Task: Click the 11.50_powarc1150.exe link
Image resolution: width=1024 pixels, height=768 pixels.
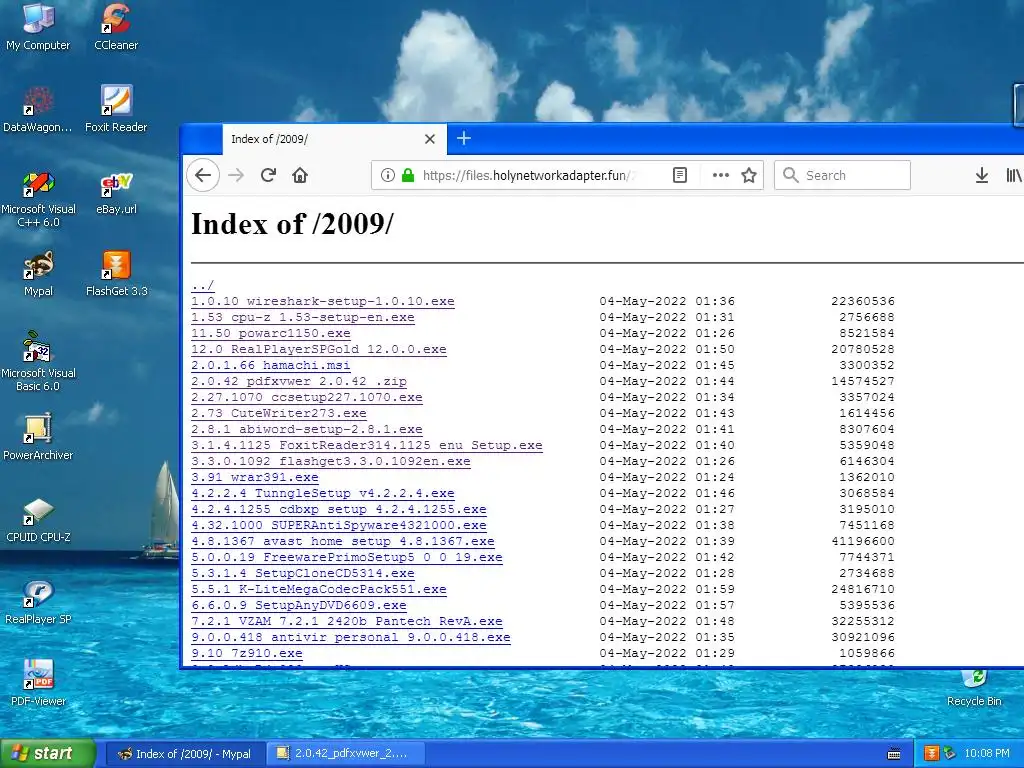Action: pos(270,333)
